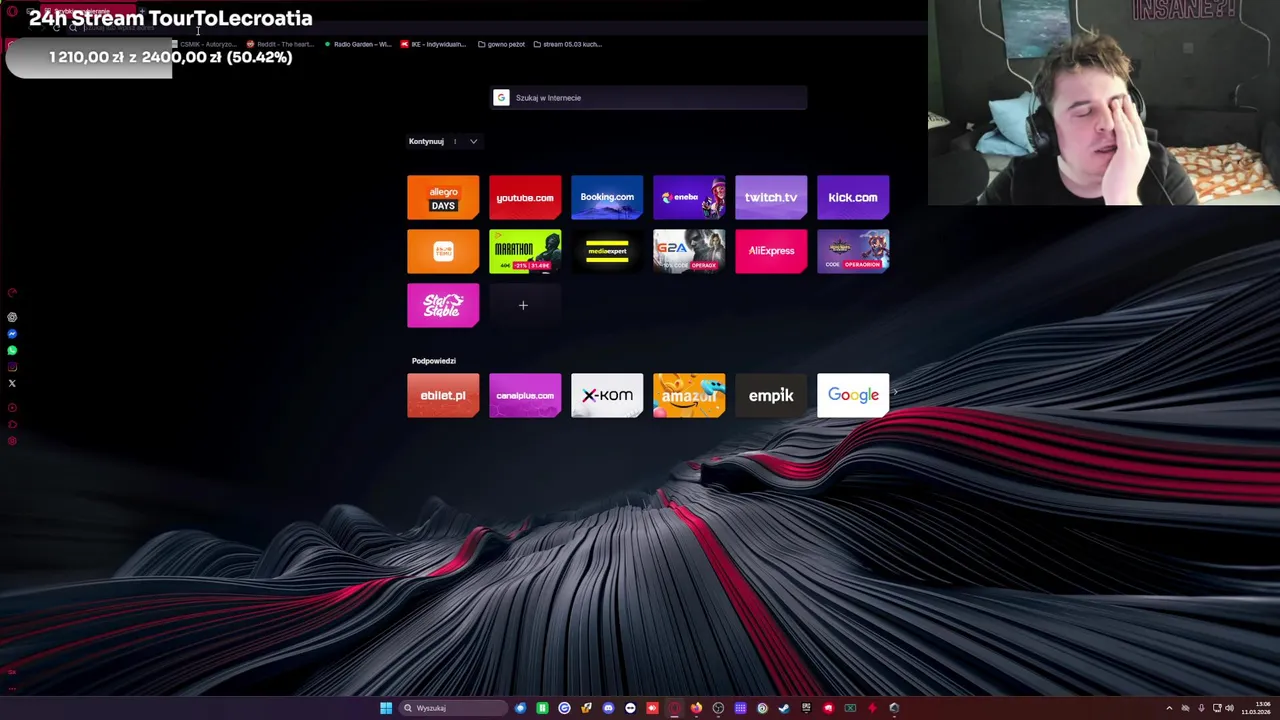Open the amazon suggestion tile

tap(689, 395)
